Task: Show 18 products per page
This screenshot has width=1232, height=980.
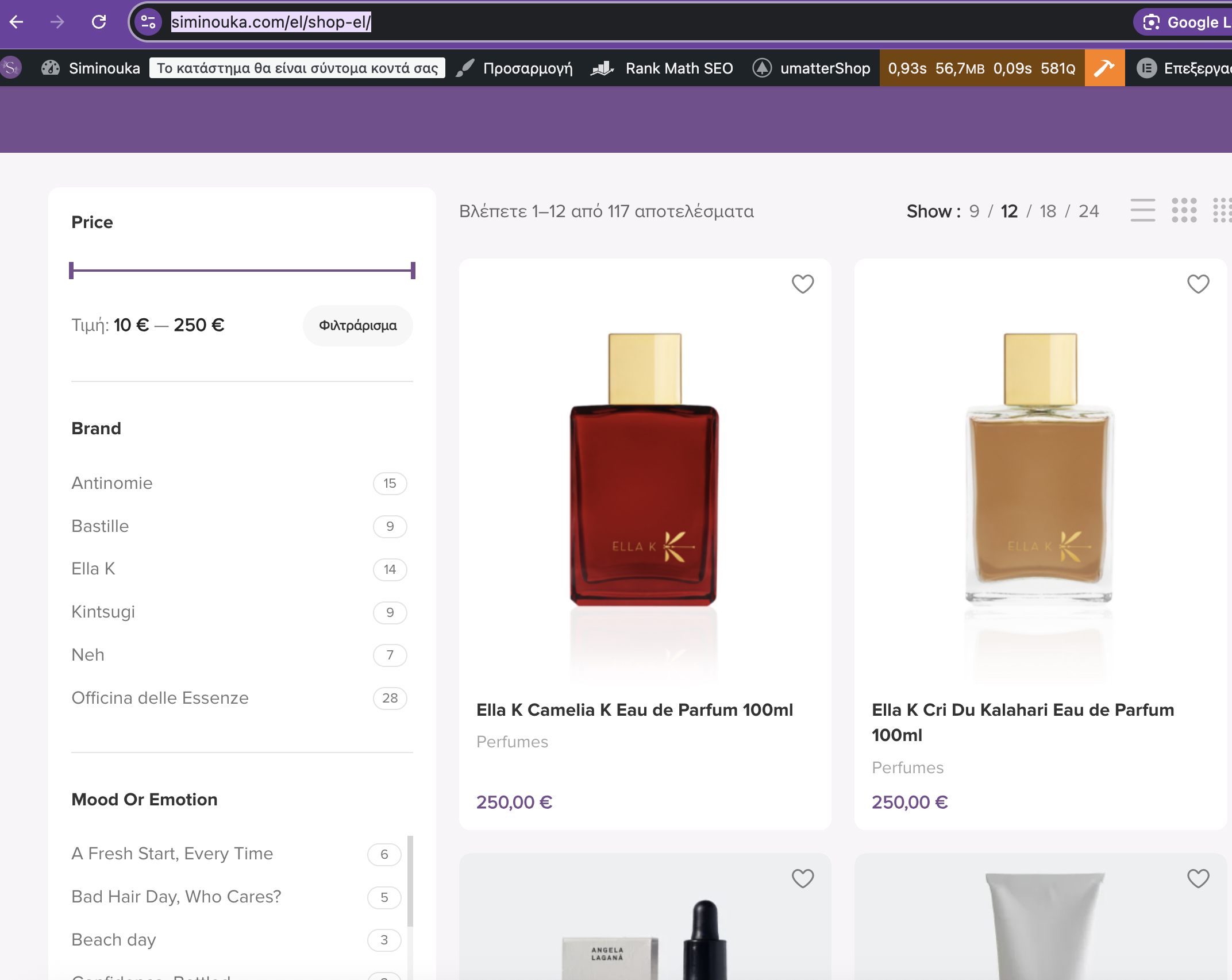Action: pyautogui.click(x=1048, y=211)
